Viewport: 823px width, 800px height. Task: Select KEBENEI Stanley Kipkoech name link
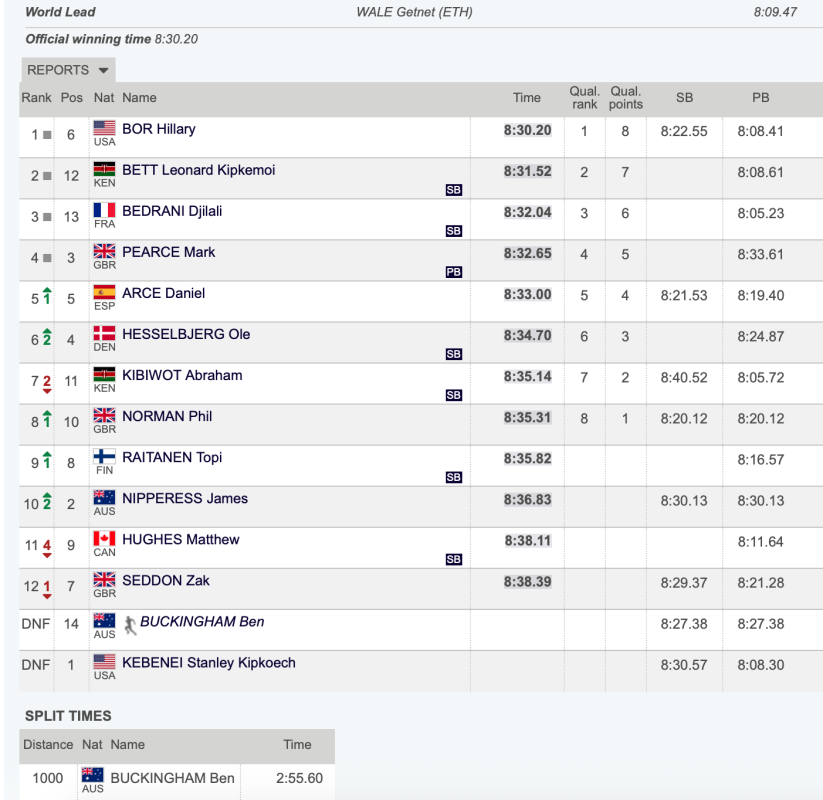tap(209, 662)
